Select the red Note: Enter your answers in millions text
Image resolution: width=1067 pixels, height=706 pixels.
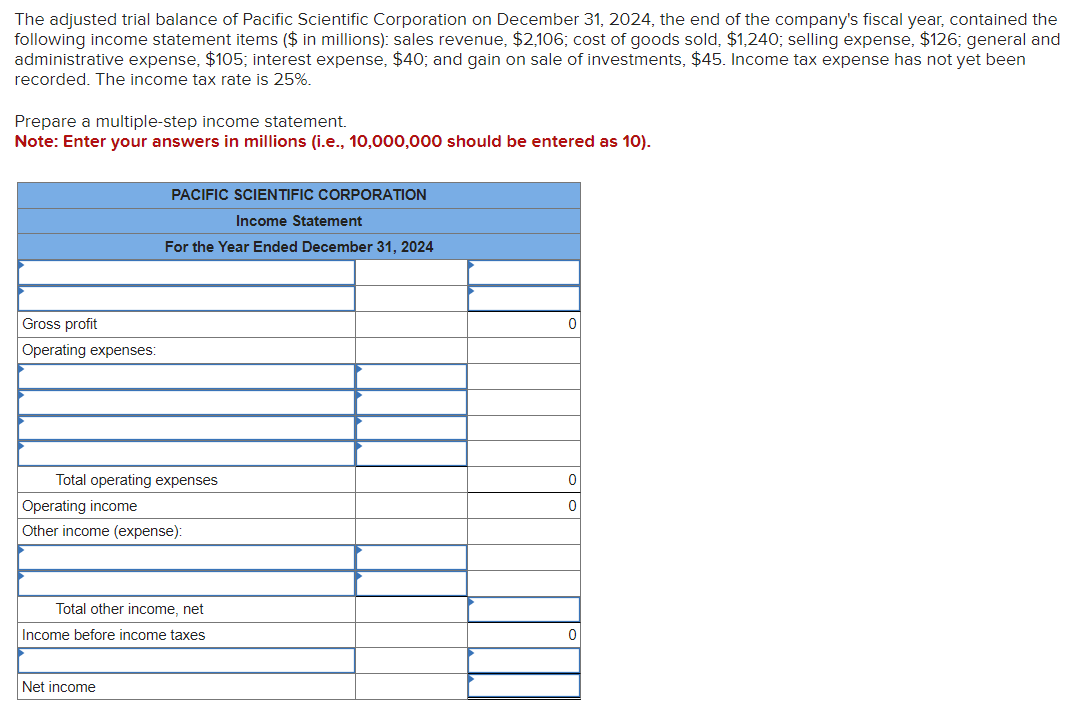click(333, 142)
